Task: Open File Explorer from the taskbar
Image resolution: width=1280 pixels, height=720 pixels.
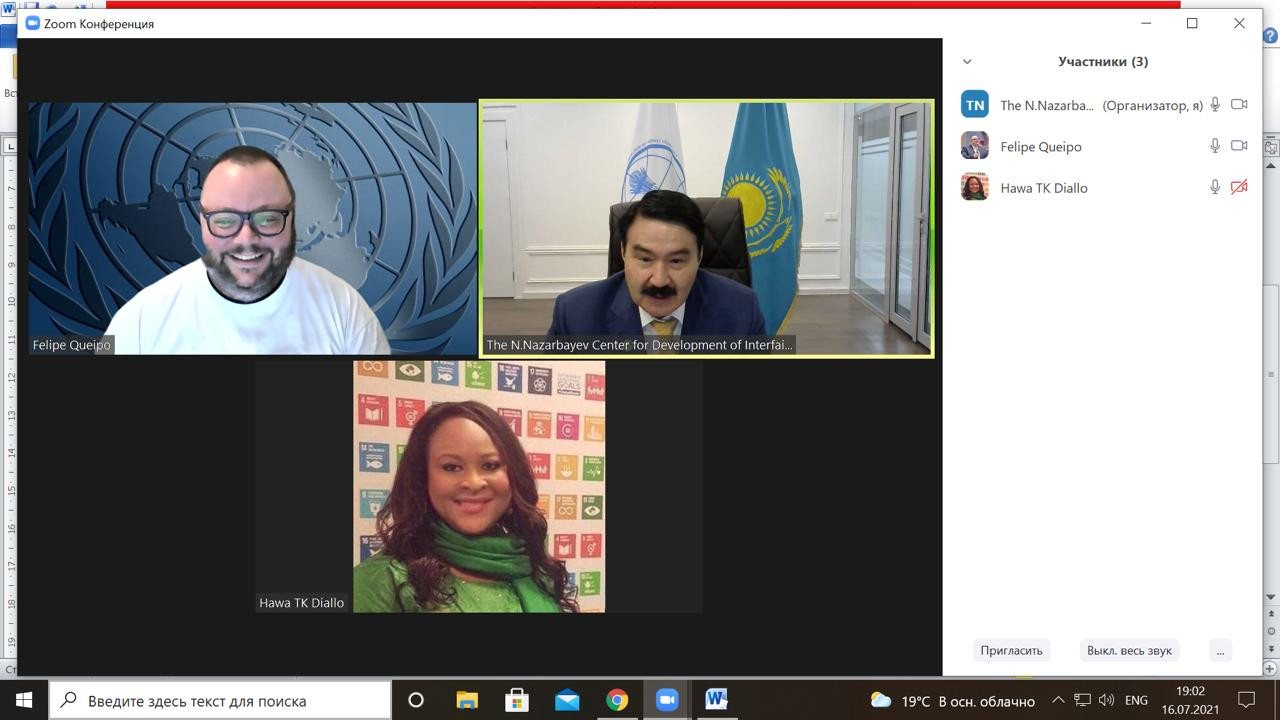Action: [x=467, y=700]
